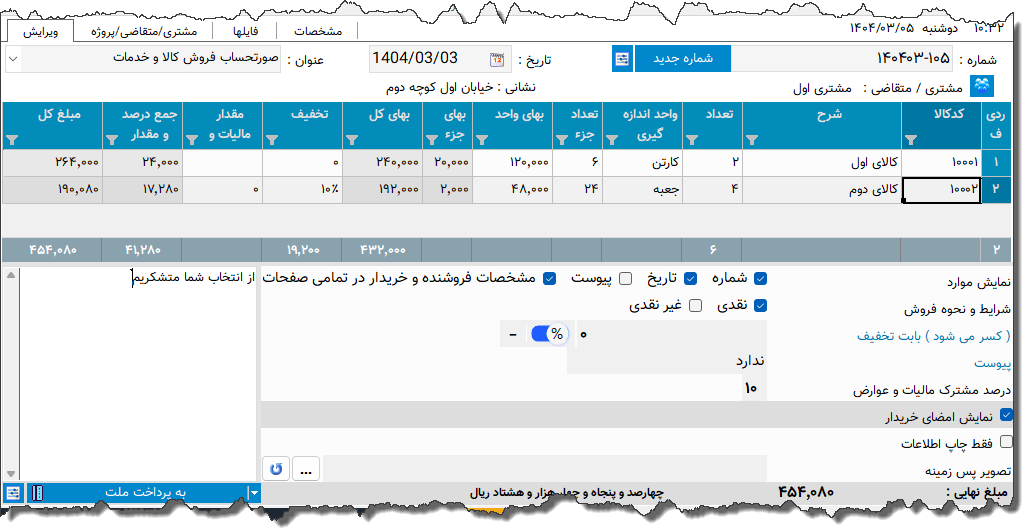This screenshot has width=1022, height=529.
Task: Open the filter of the جمع درصد و مقدار column
Action: click(112, 139)
